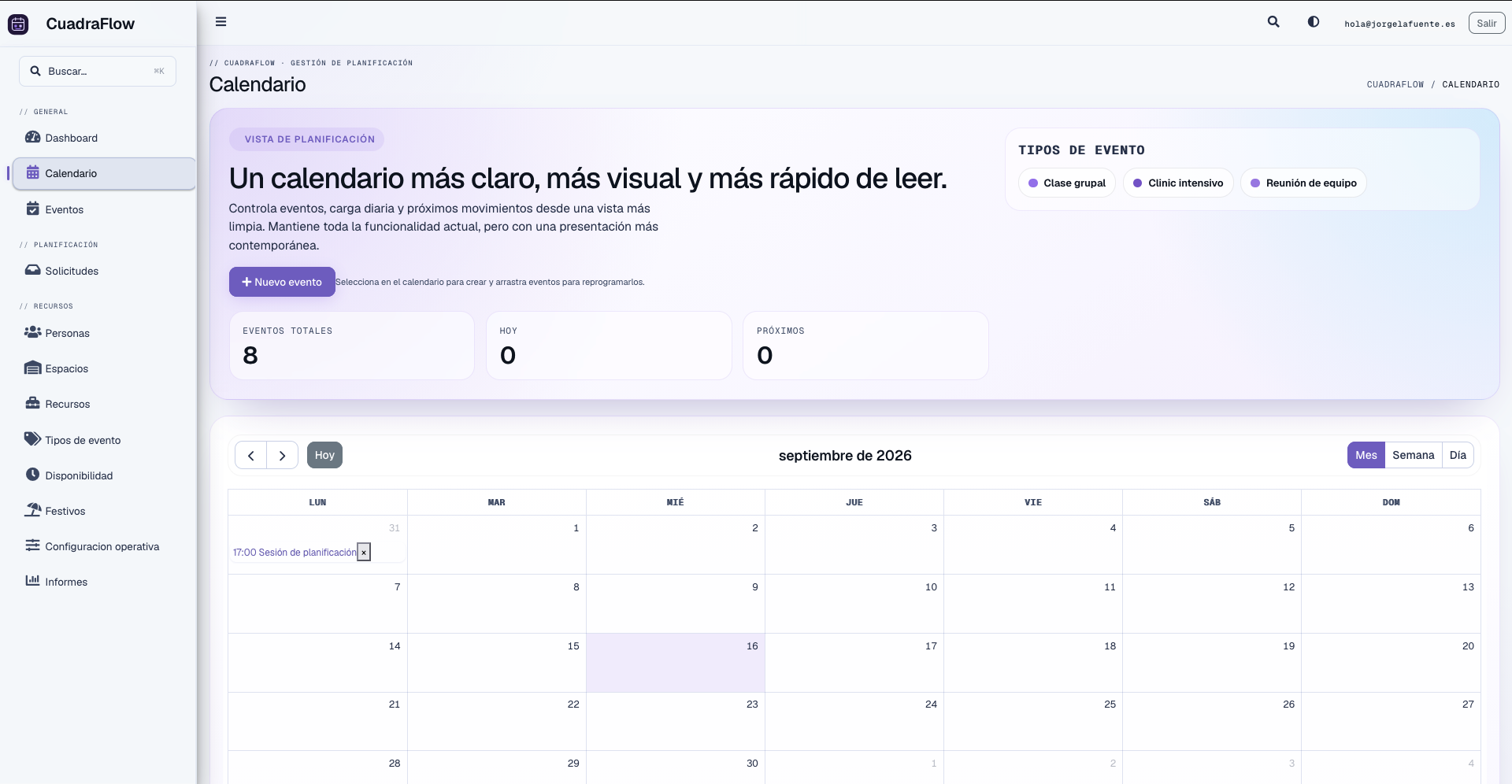Image resolution: width=1512 pixels, height=784 pixels.
Task: Switch to Semana view
Action: pos(1414,455)
